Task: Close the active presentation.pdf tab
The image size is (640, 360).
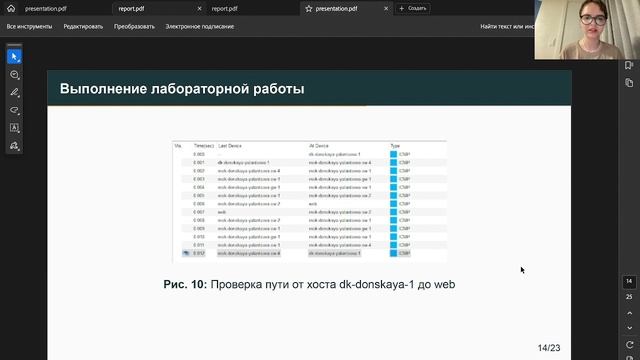Action: [x=386, y=9]
